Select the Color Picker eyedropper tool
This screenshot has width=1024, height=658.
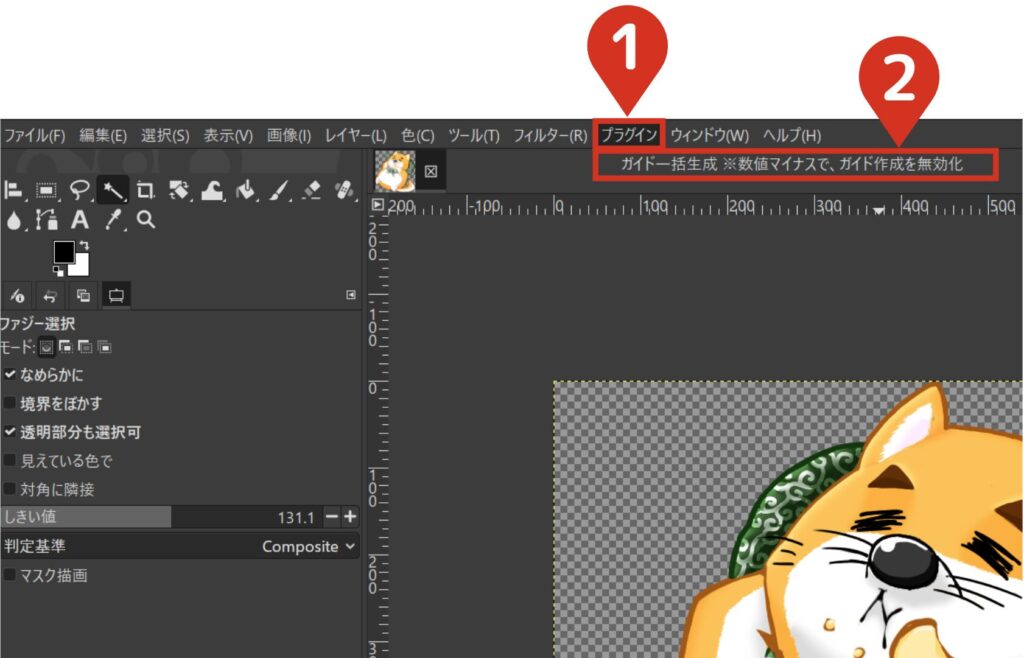point(114,220)
